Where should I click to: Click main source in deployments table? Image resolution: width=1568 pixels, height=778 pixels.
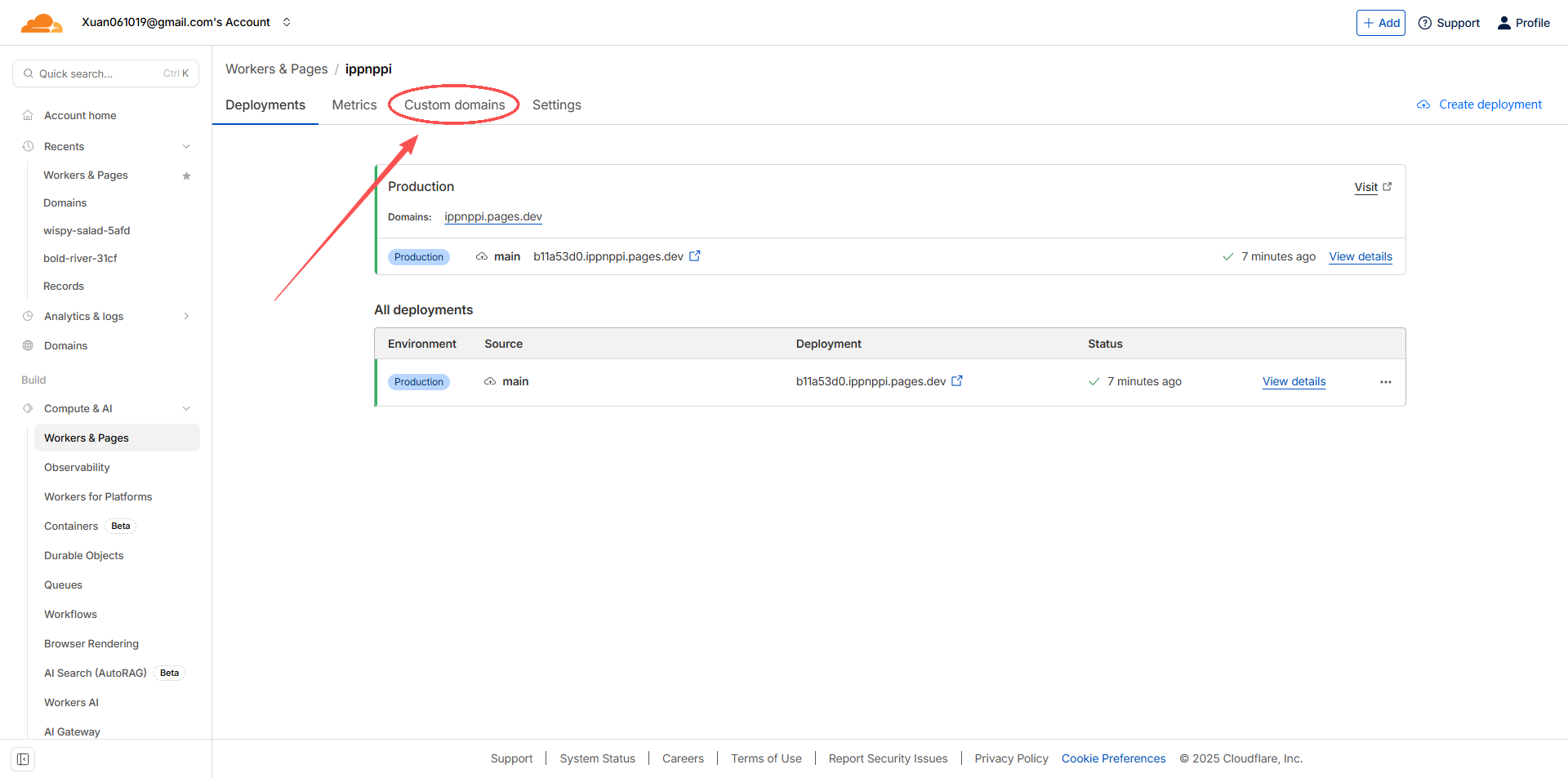point(515,381)
